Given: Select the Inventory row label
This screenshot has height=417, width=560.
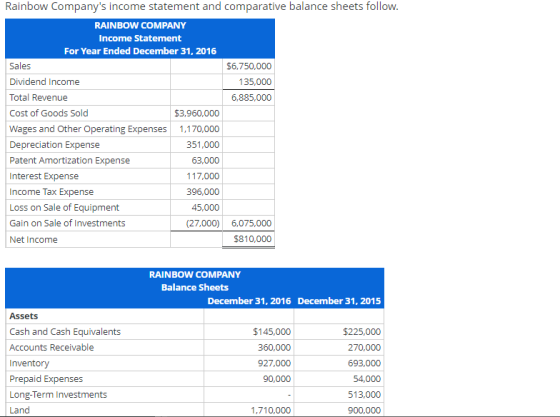Looking at the screenshot, I should (x=29, y=363).
